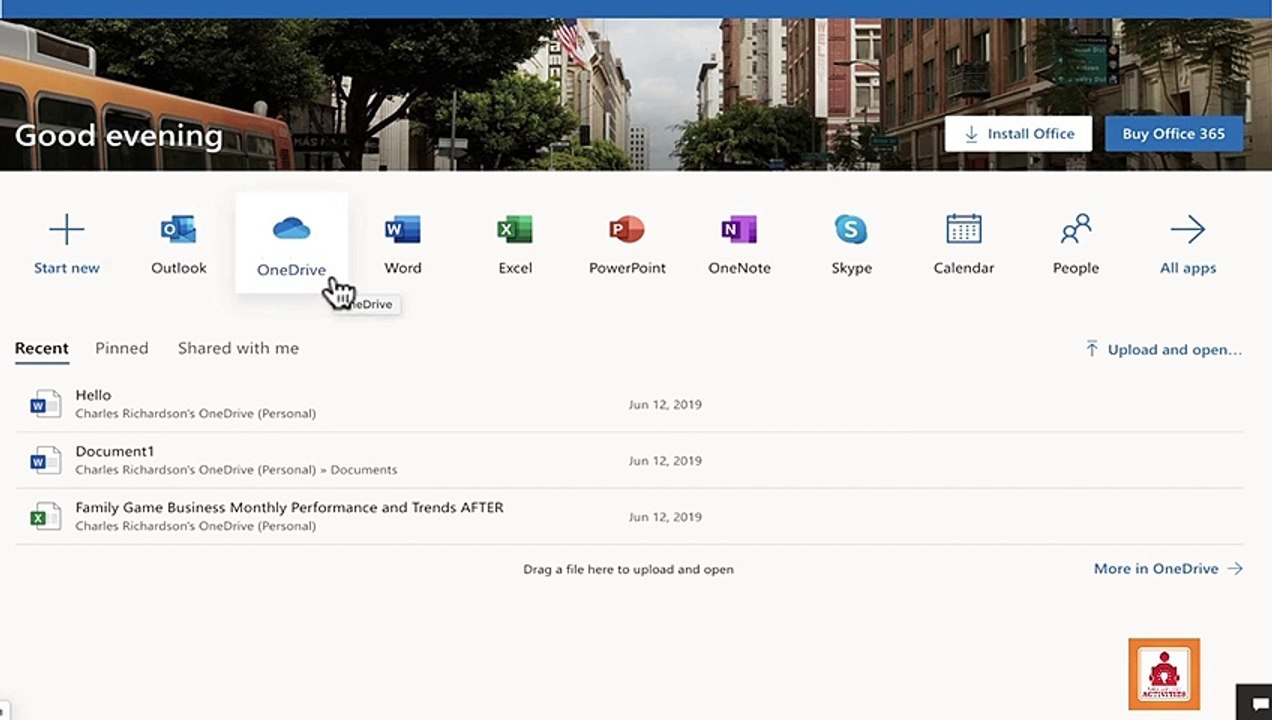
Task: Open the People app icon
Action: [x=1076, y=230]
